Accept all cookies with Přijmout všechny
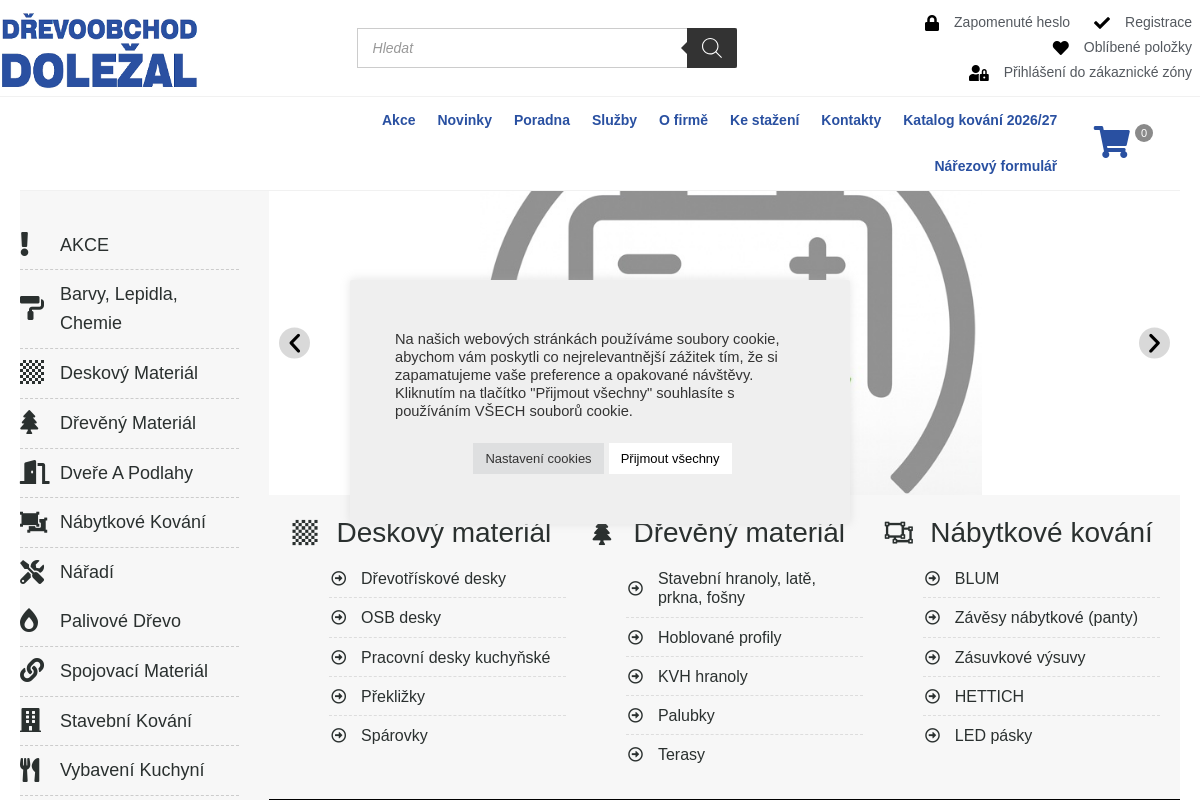The height and width of the screenshot is (800, 1200). (x=670, y=459)
